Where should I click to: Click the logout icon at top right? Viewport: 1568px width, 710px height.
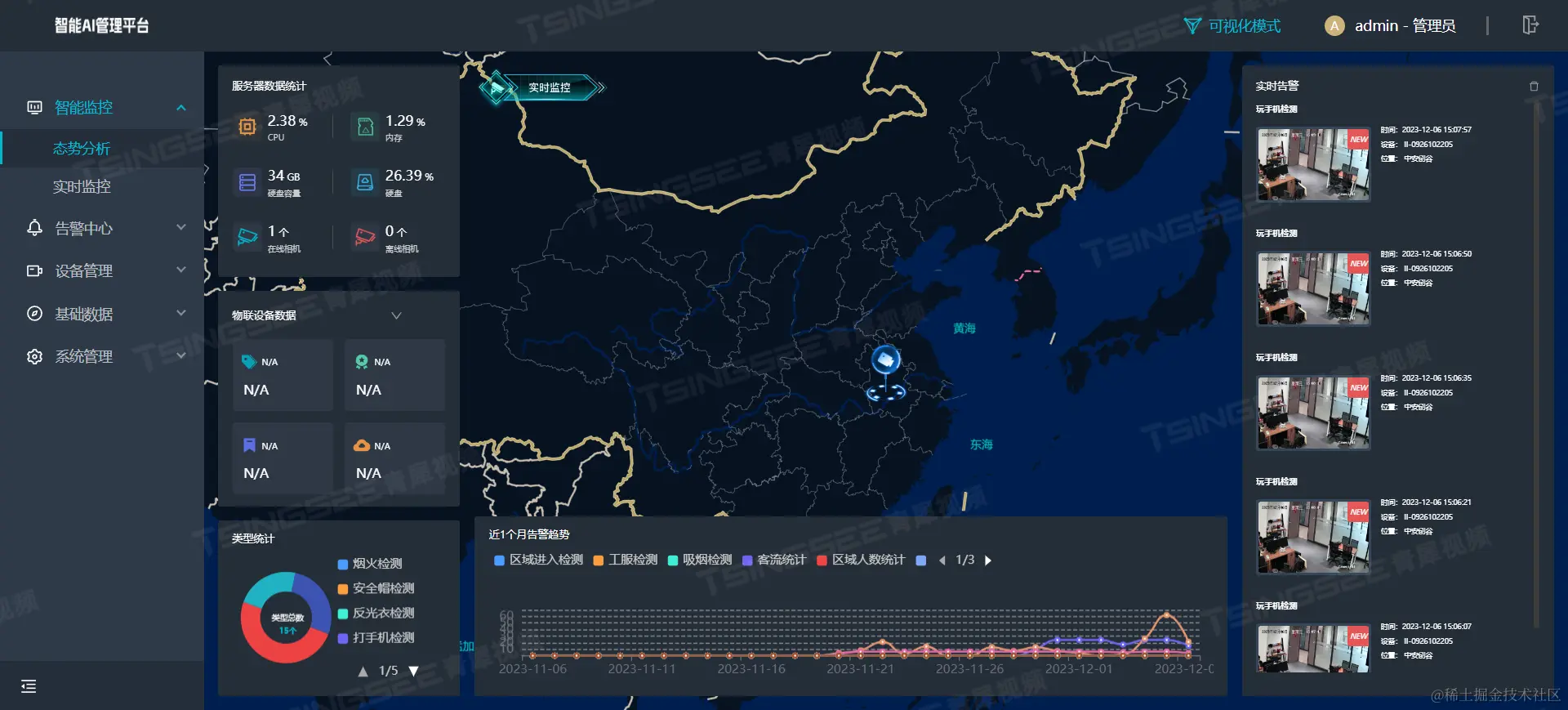pos(1530,25)
